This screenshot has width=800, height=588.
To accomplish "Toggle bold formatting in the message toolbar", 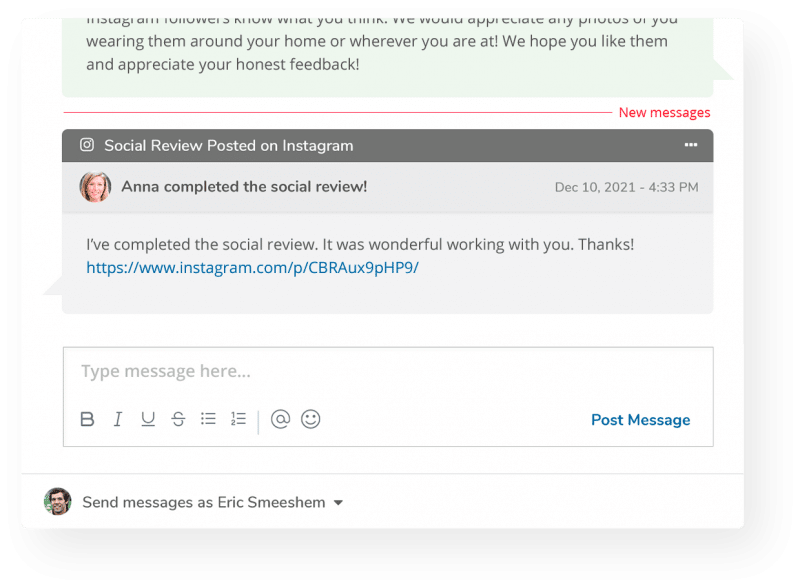I will 87,419.
